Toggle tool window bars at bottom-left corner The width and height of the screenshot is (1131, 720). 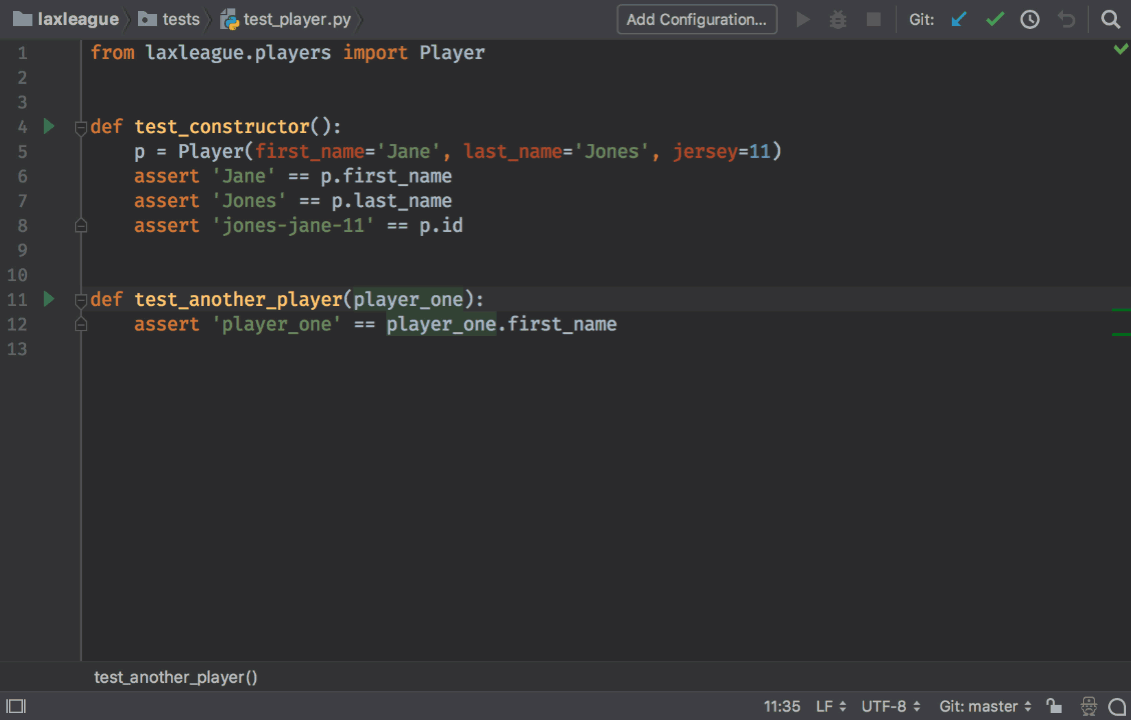tap(16, 706)
